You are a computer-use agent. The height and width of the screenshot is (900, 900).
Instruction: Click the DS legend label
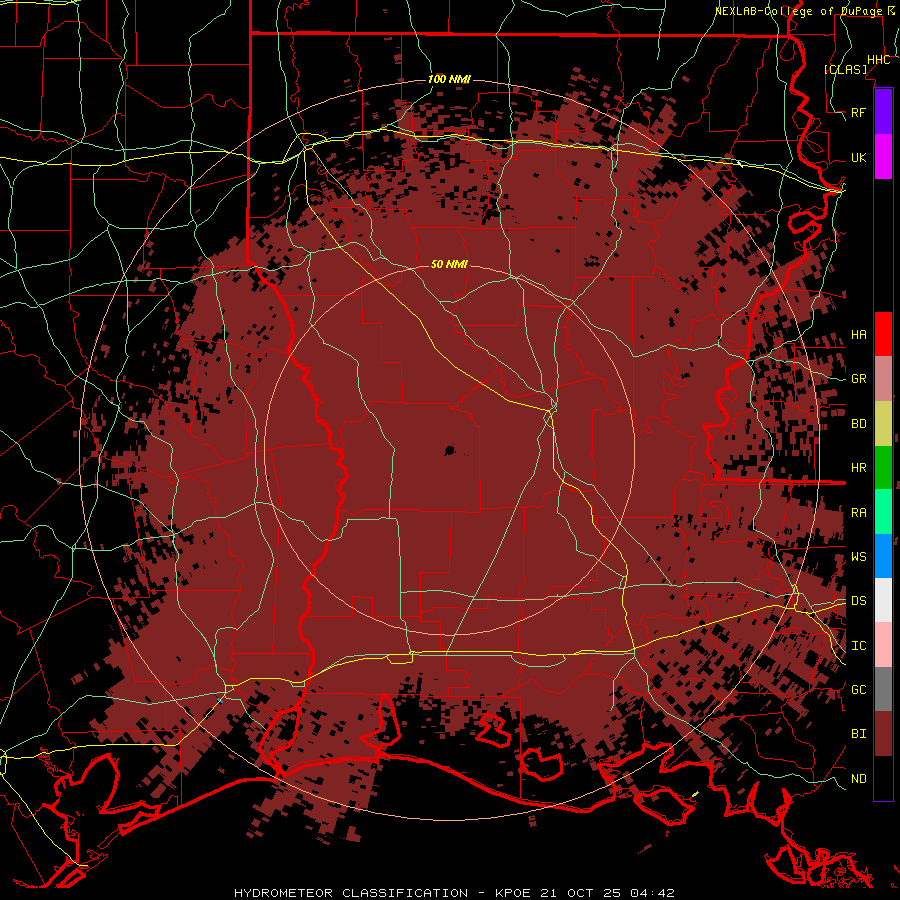[858, 601]
